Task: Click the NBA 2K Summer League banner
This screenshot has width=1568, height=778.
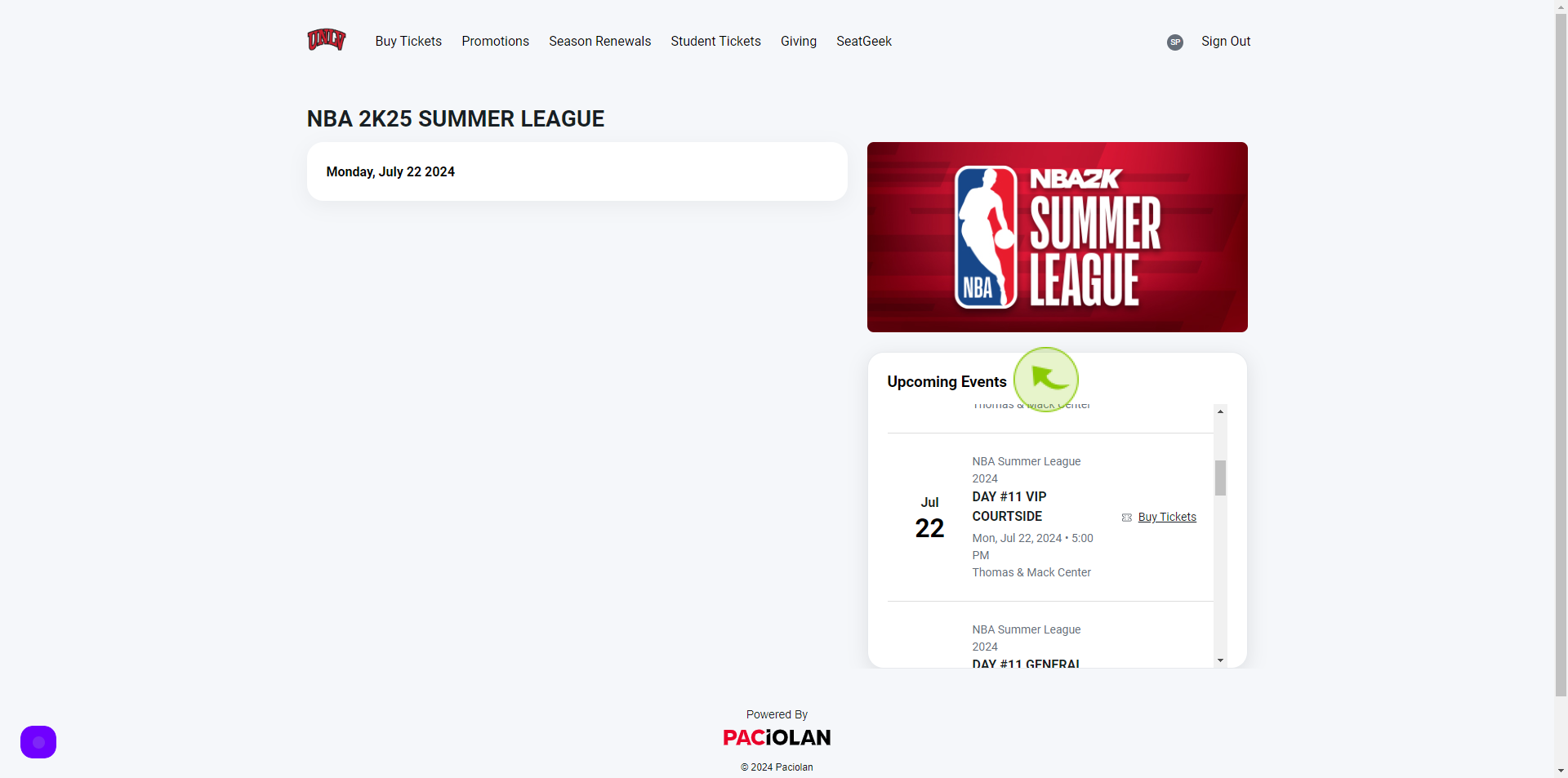Action: [1058, 237]
